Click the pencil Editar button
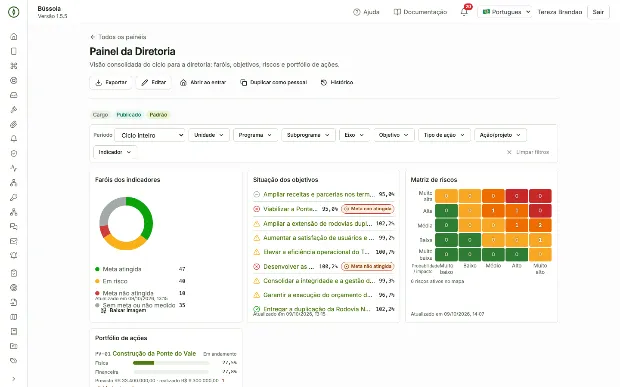The image size is (620, 387). pyautogui.click(x=154, y=83)
